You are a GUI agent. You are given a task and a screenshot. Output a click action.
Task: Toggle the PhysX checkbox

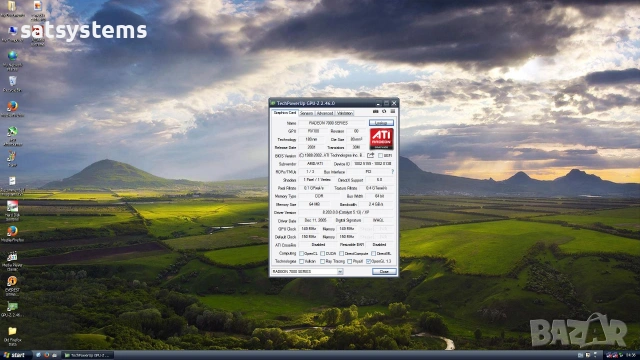349,261
